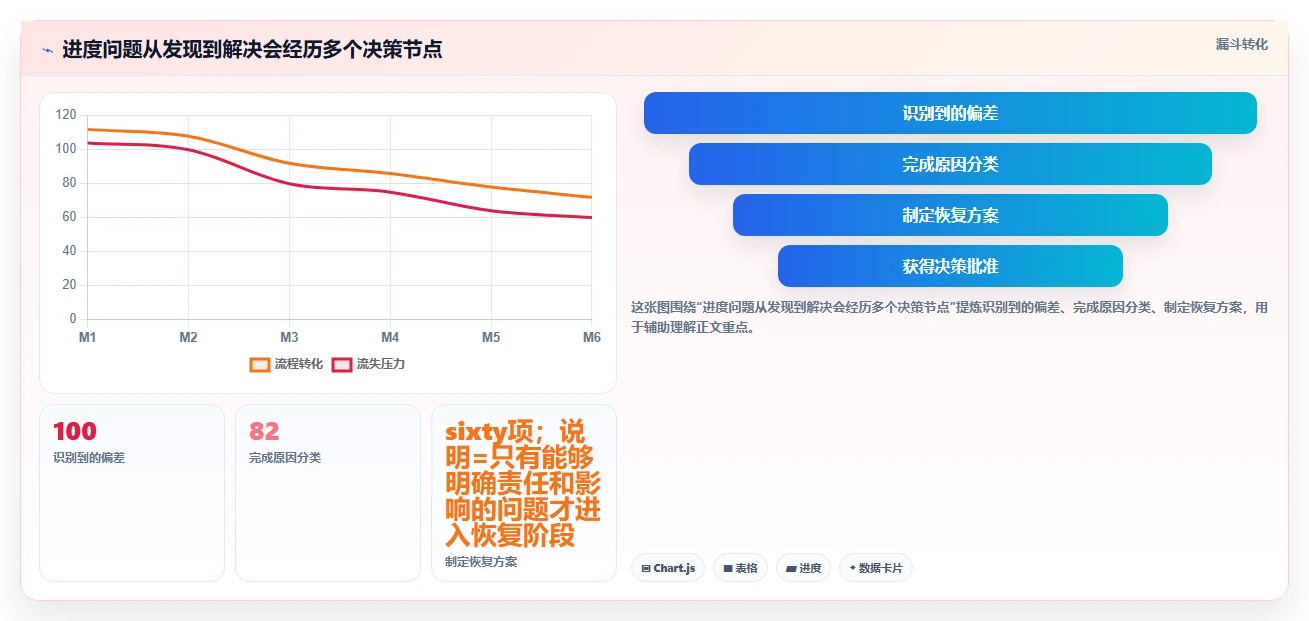The height and width of the screenshot is (621, 1309).
Task: Toggle the 流失压力 legend swatch
Action: point(342,364)
